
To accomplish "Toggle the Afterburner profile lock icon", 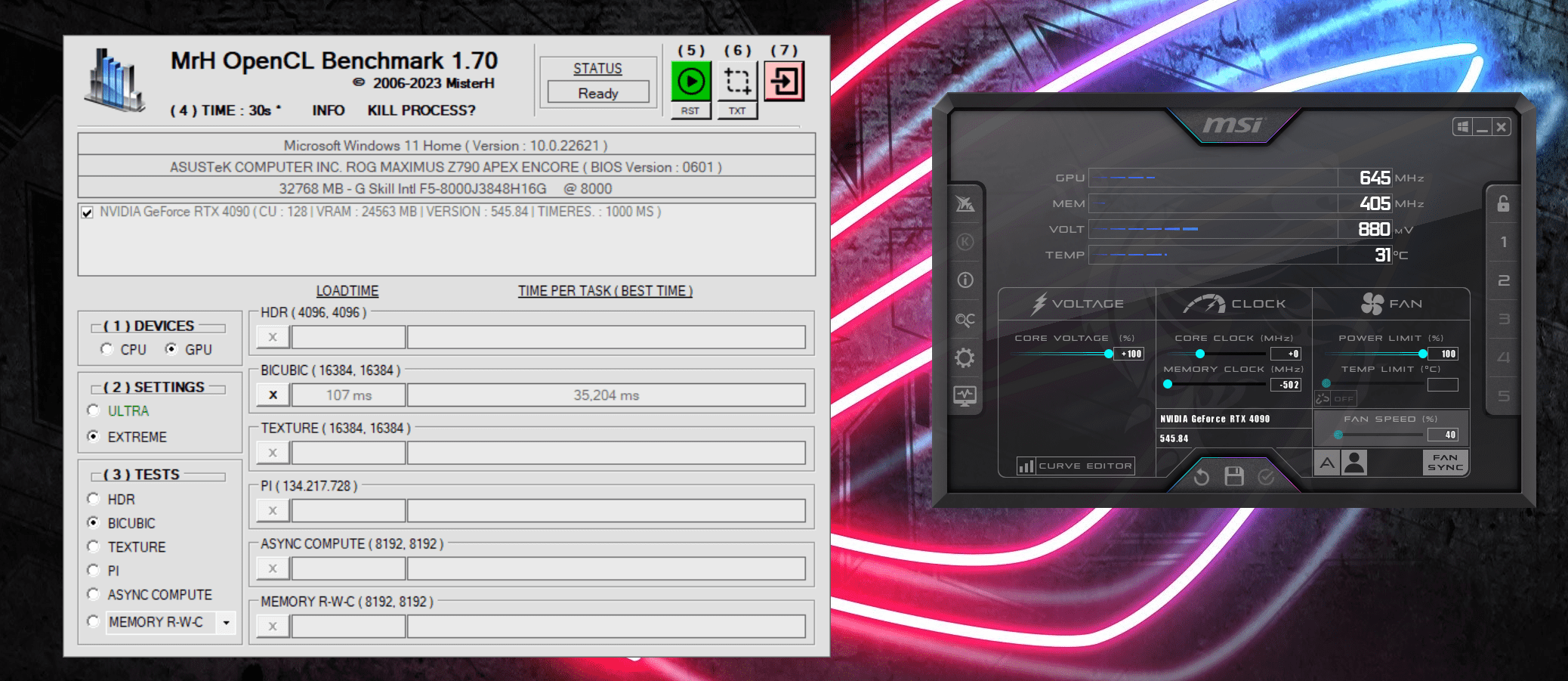I will (x=1503, y=203).
